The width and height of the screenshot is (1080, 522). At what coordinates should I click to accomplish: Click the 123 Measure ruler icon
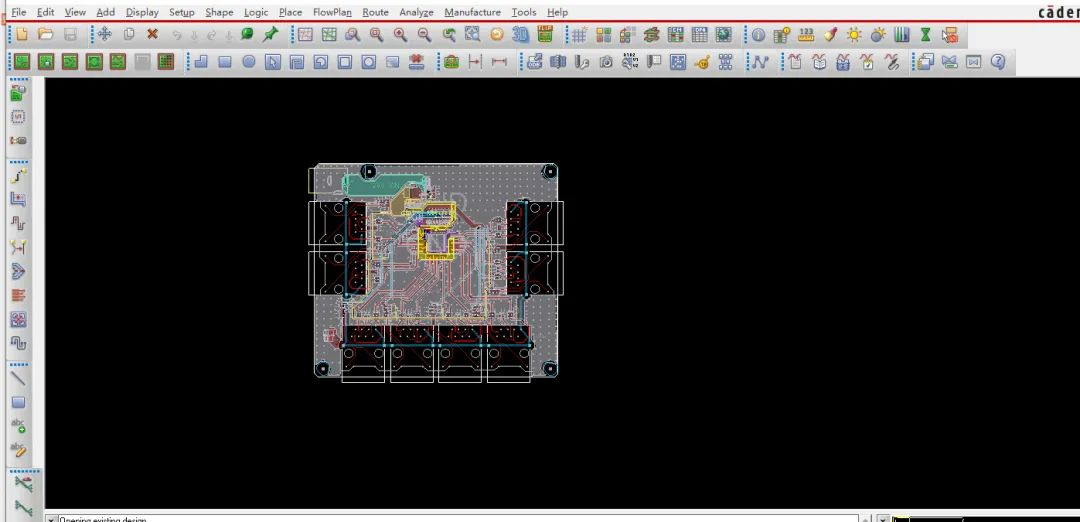806,34
